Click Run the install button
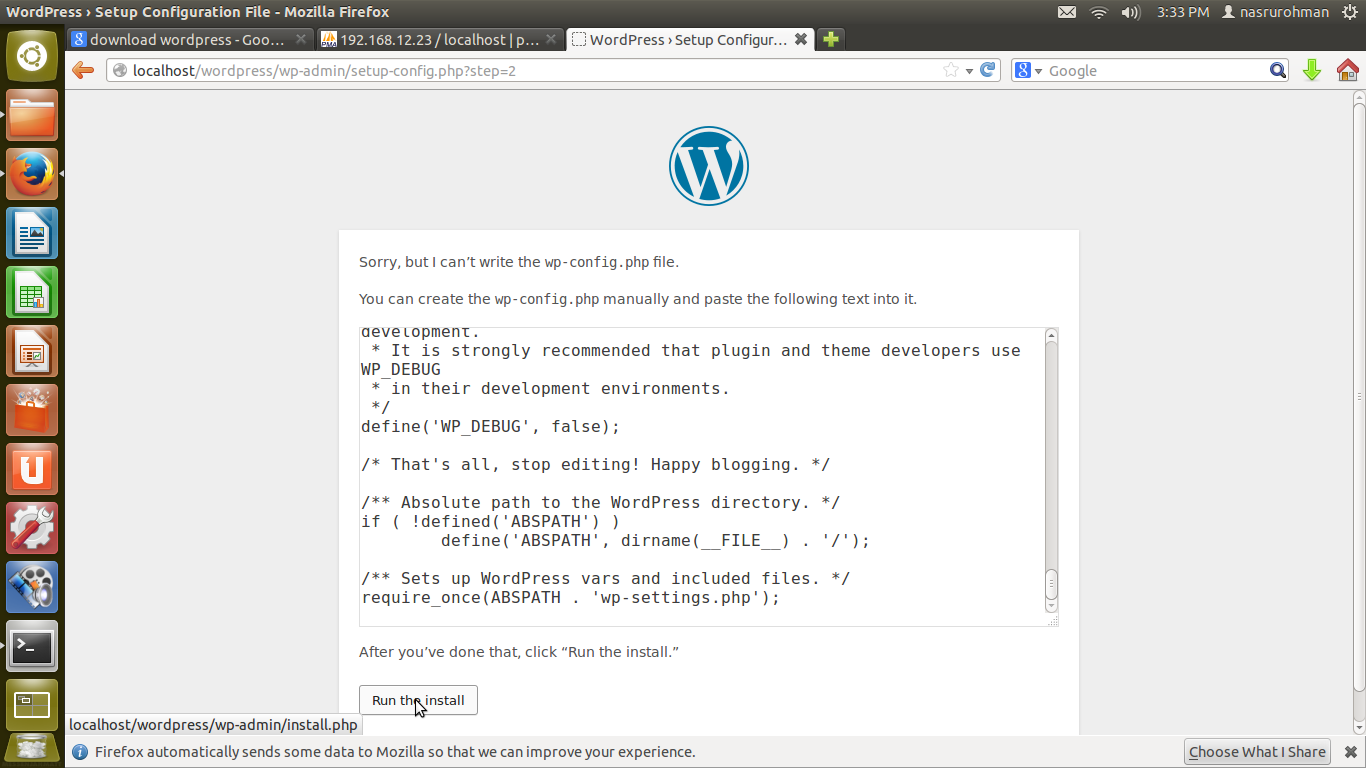This screenshot has width=1366, height=768. coord(418,700)
